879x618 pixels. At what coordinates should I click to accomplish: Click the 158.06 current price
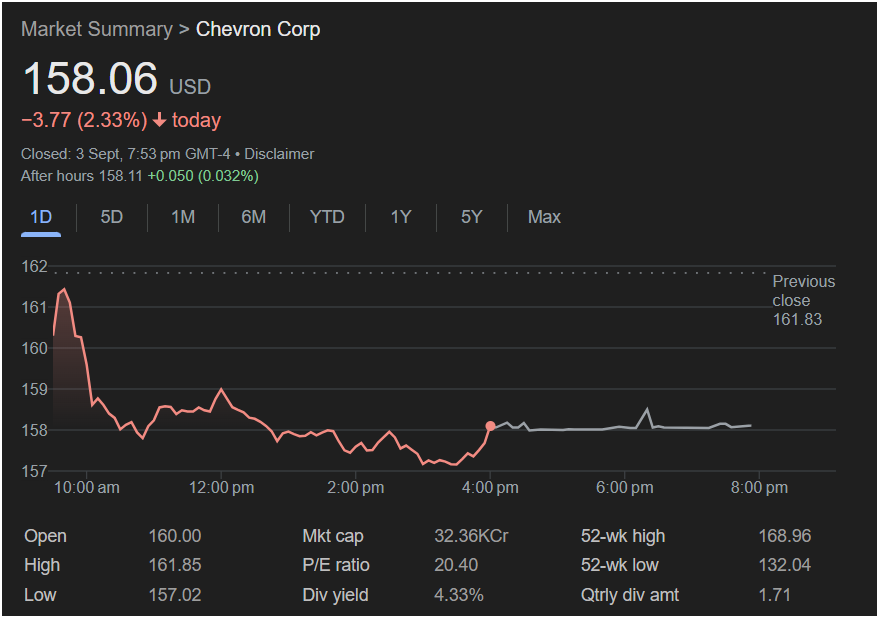click(x=90, y=78)
